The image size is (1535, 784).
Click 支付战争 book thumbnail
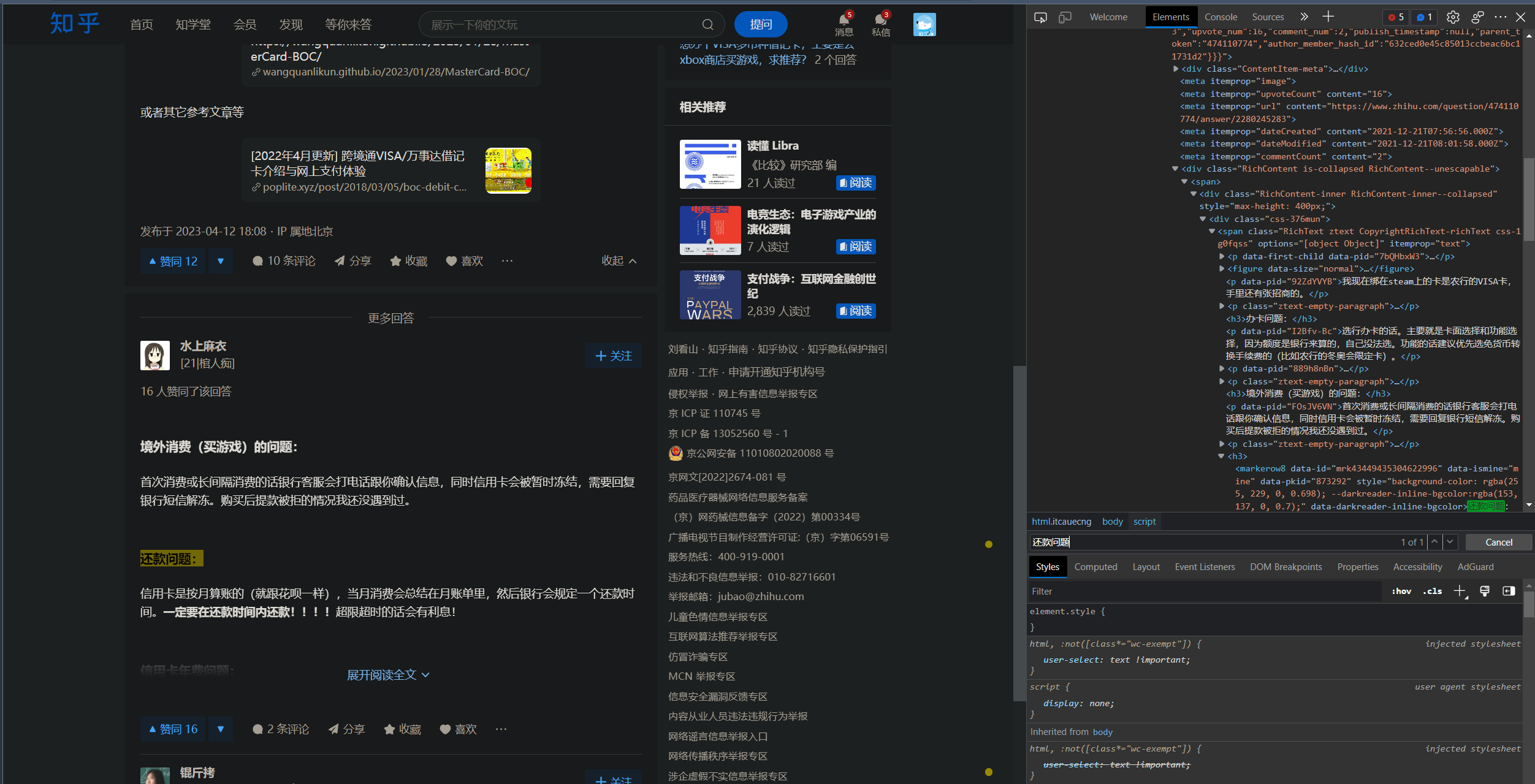710,295
